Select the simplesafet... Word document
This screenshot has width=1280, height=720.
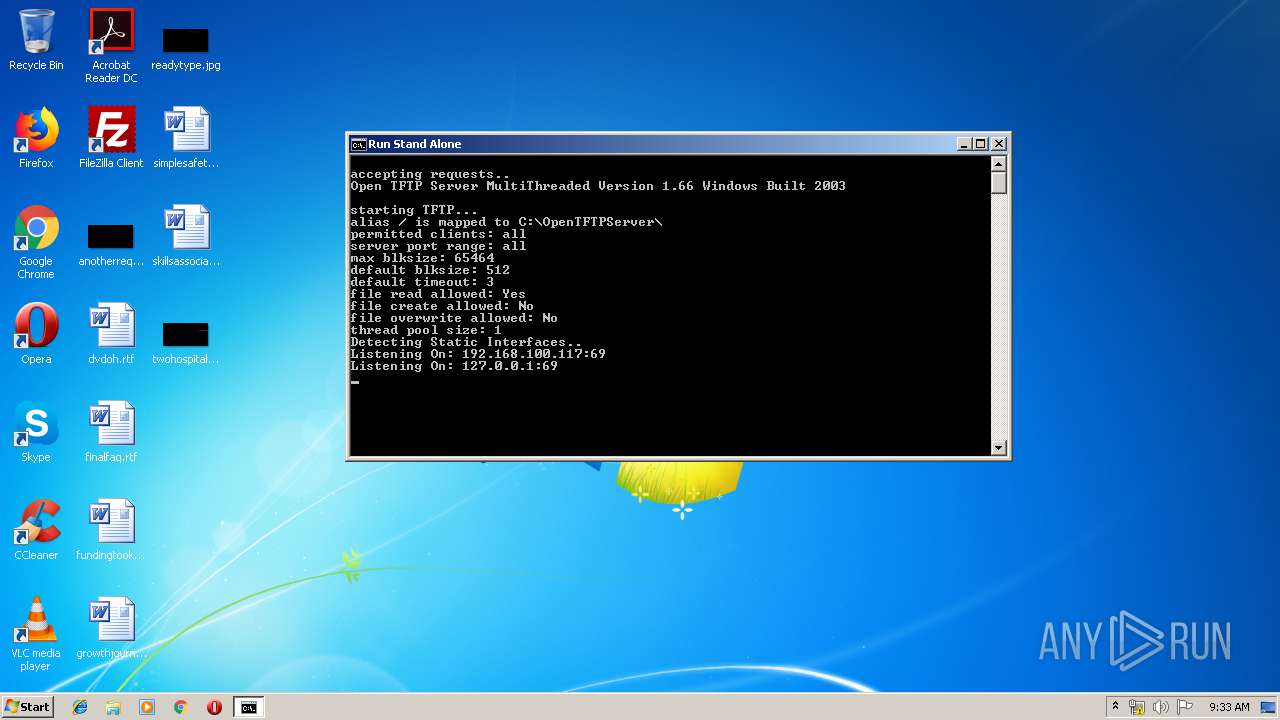tap(186, 138)
